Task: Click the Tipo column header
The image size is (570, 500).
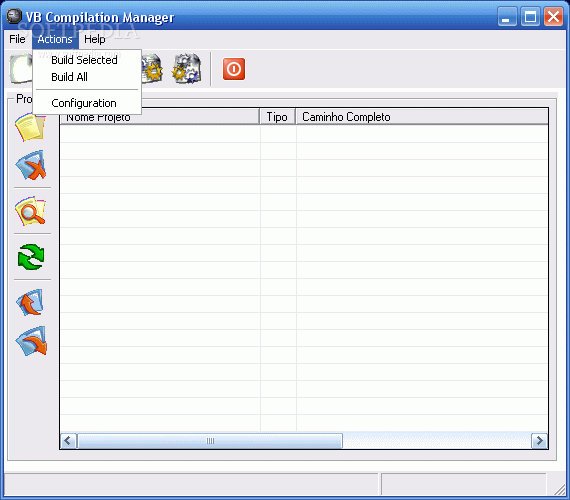Action: pos(277,117)
